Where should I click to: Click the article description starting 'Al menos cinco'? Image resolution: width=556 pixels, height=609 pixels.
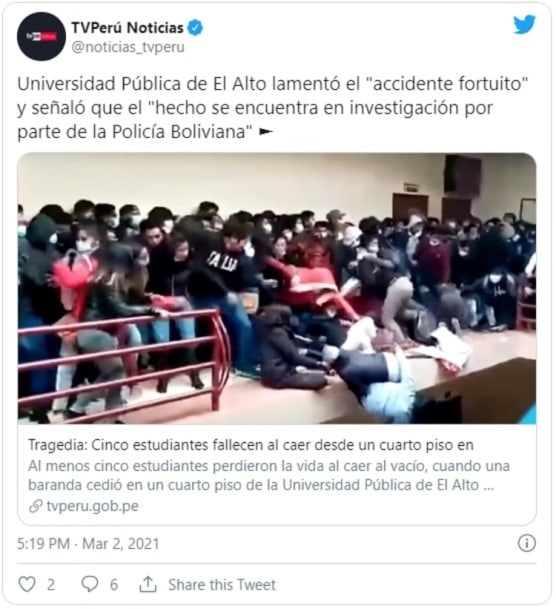click(269, 475)
